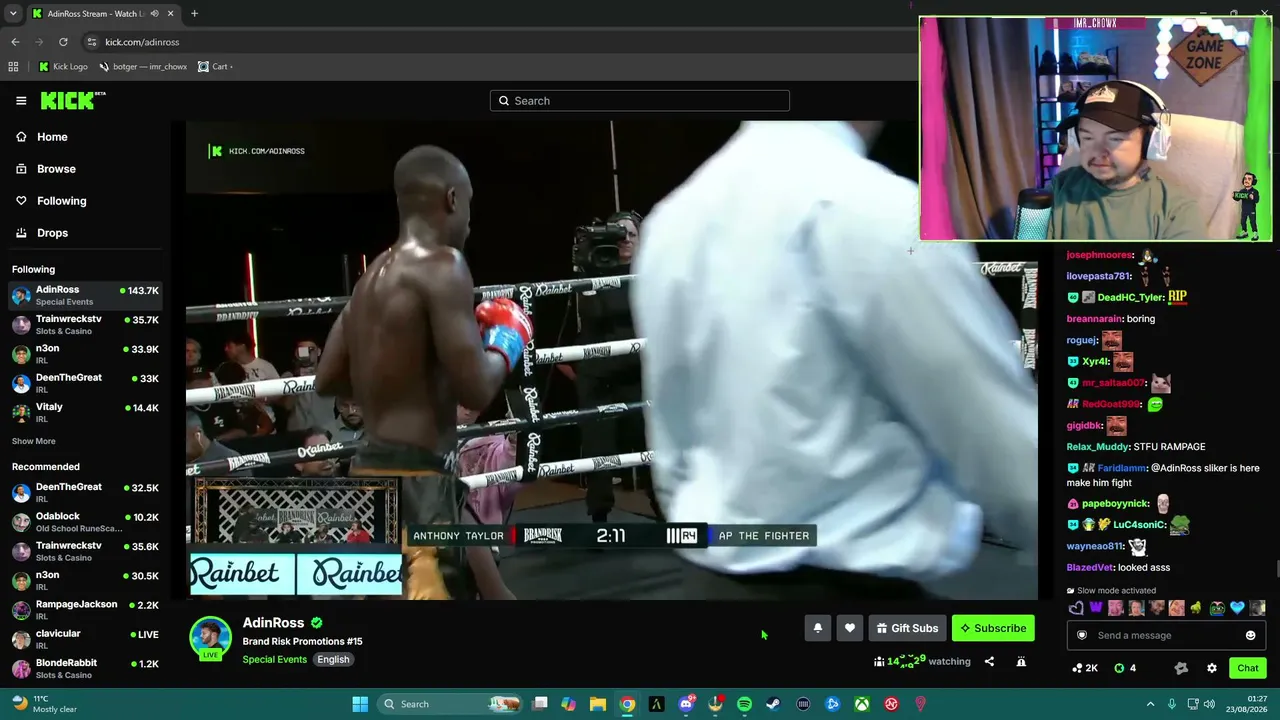This screenshot has width=1280, height=720.
Task: Open Discord from the taskbar
Action: (686, 704)
